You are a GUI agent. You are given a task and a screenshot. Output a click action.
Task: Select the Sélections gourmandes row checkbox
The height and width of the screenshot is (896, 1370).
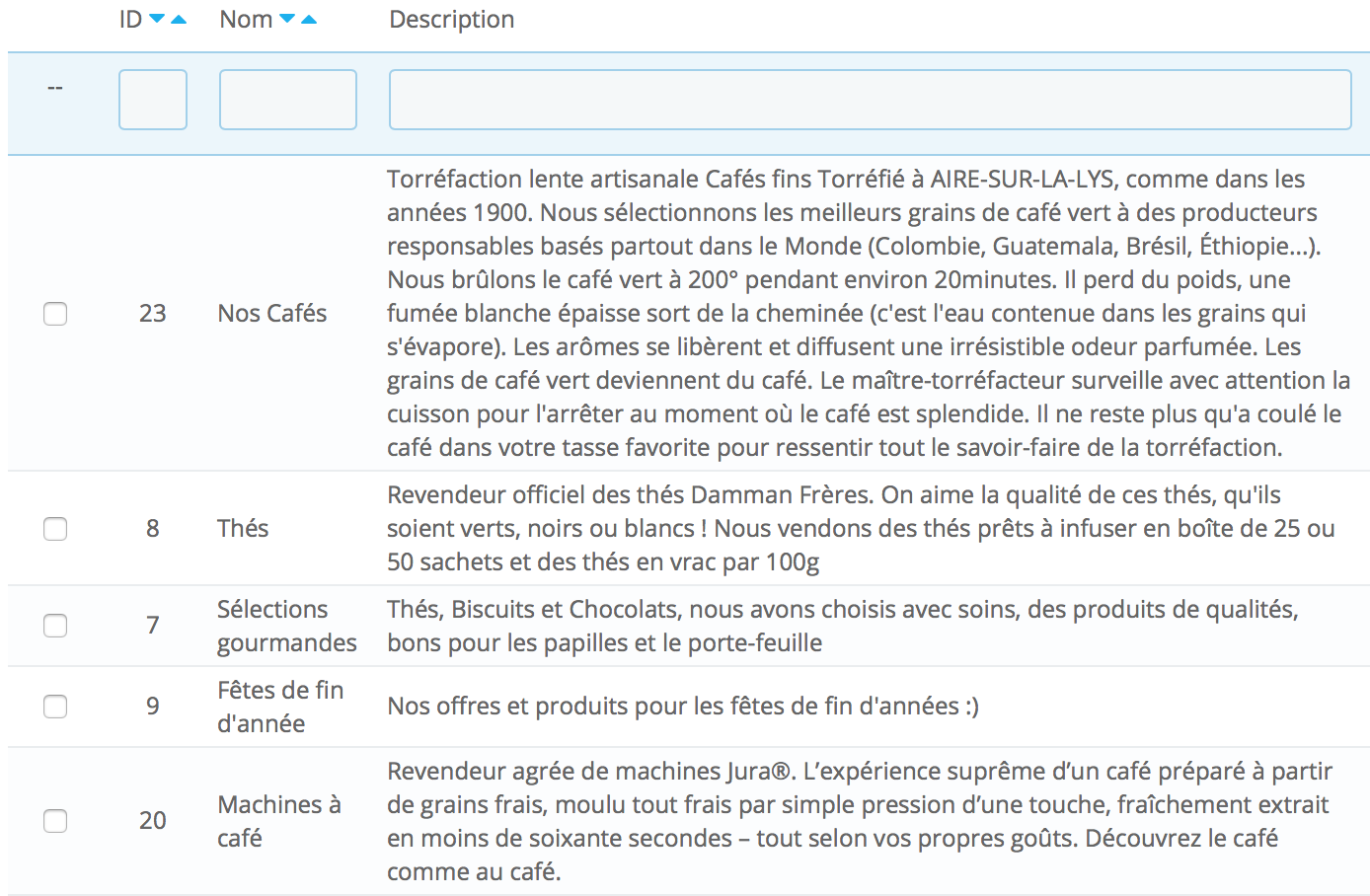pyautogui.click(x=55, y=626)
